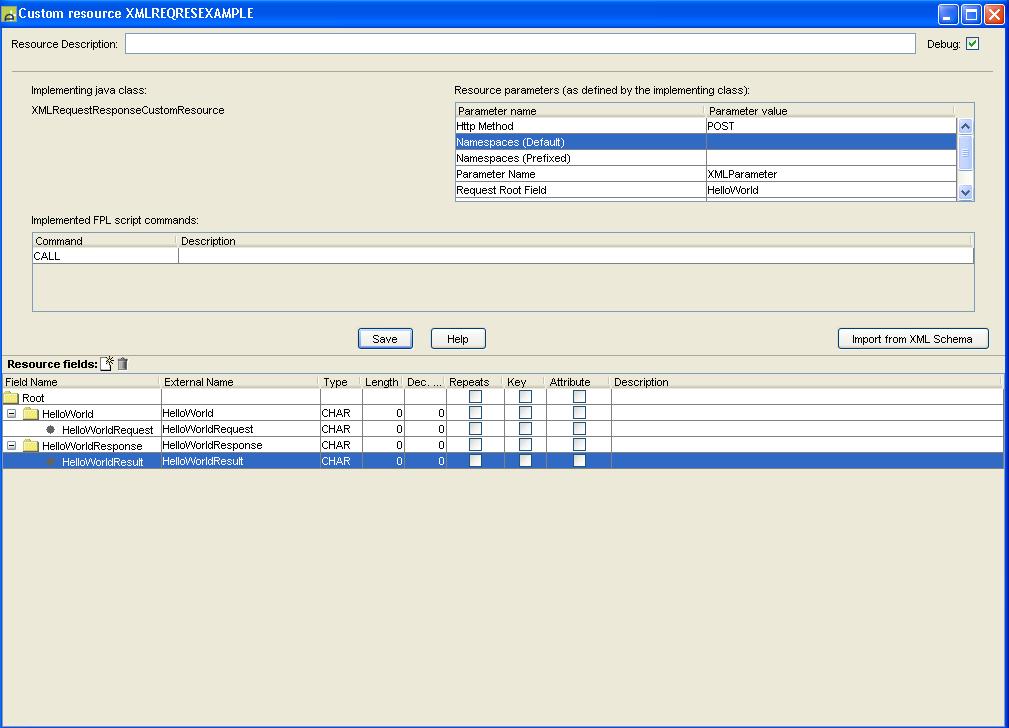1009x728 pixels.
Task: Click the HelloWorldRequest field bullet icon
Action: 51,429
